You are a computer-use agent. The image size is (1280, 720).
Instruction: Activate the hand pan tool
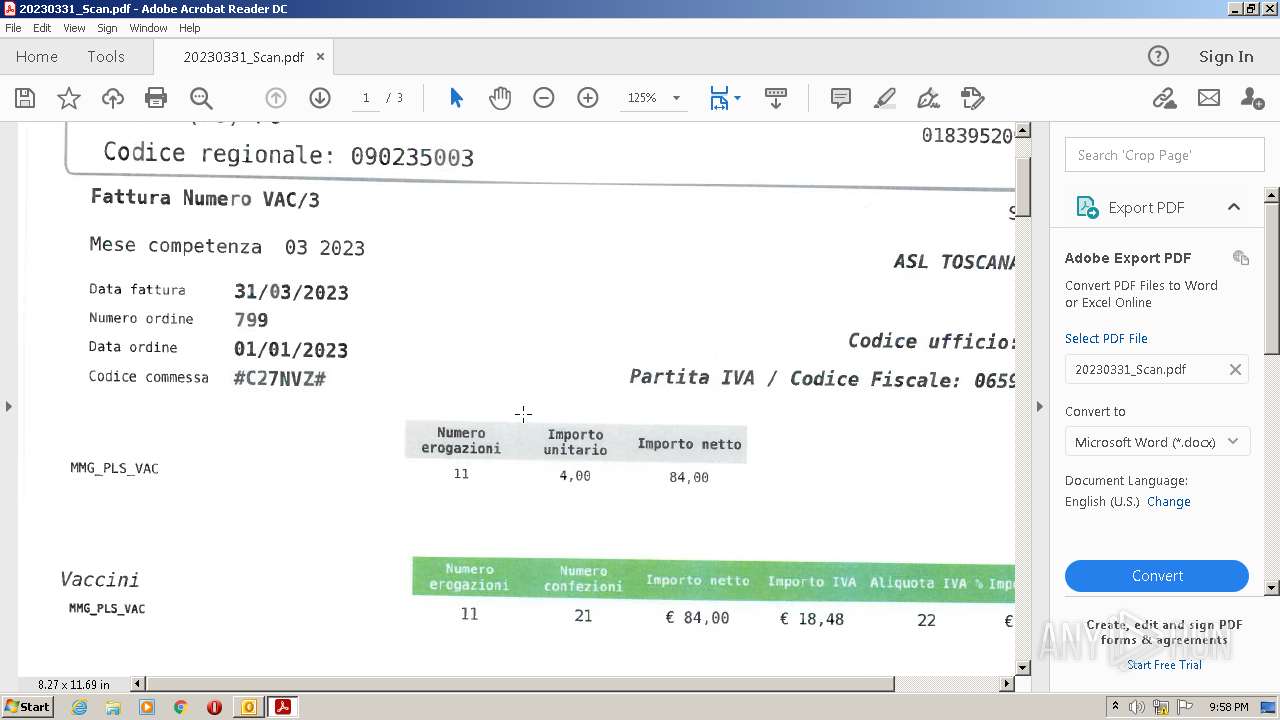pos(500,98)
